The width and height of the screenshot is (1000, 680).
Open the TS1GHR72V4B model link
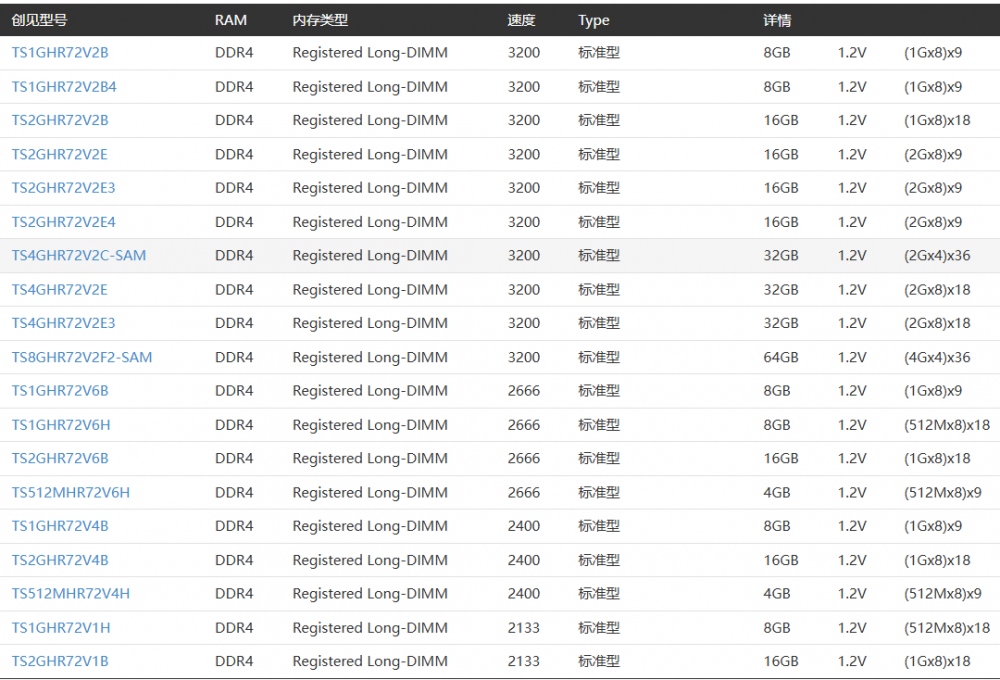60,526
